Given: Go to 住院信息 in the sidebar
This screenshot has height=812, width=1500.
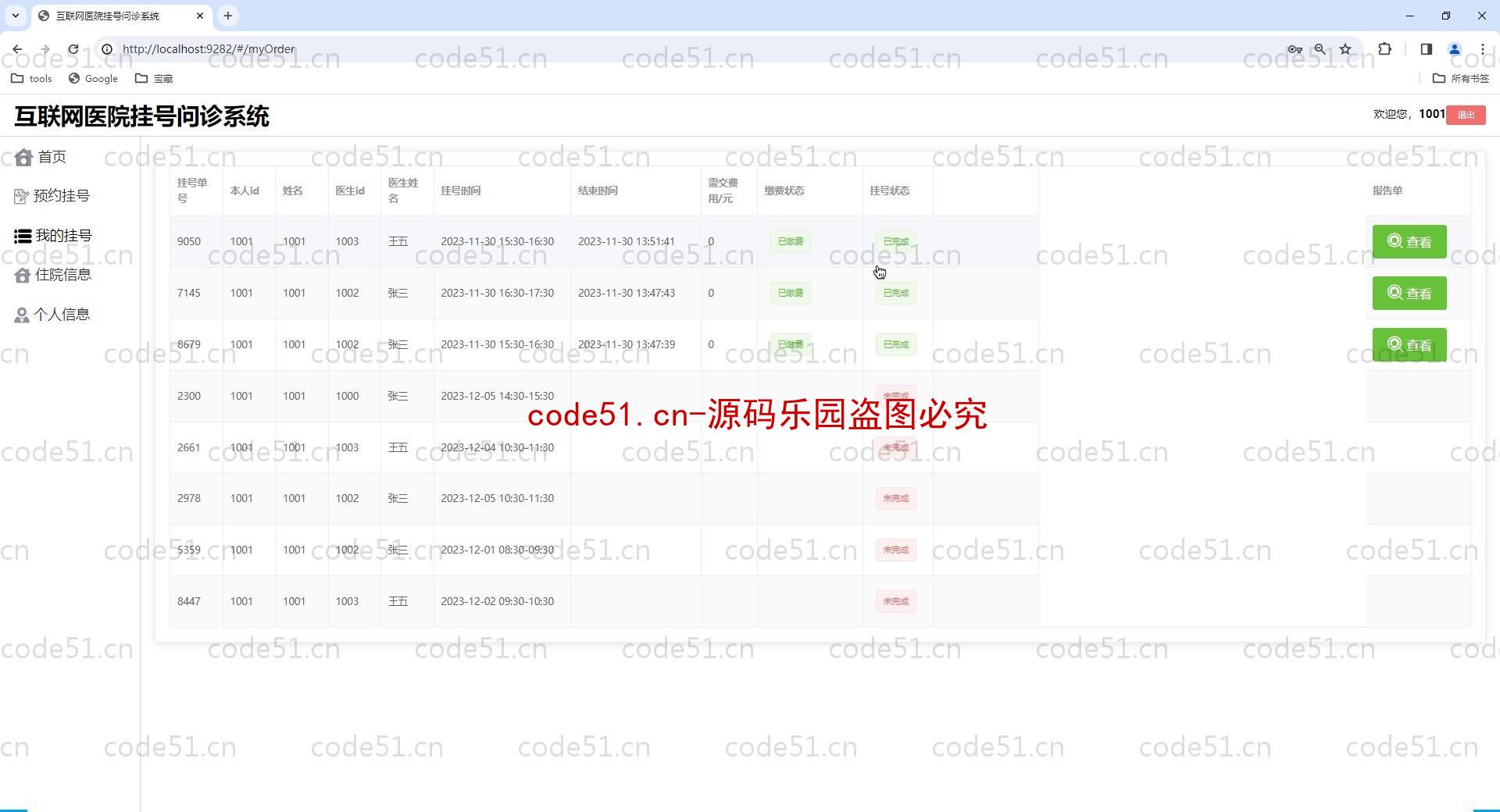Looking at the screenshot, I should pyautogui.click(x=53, y=275).
